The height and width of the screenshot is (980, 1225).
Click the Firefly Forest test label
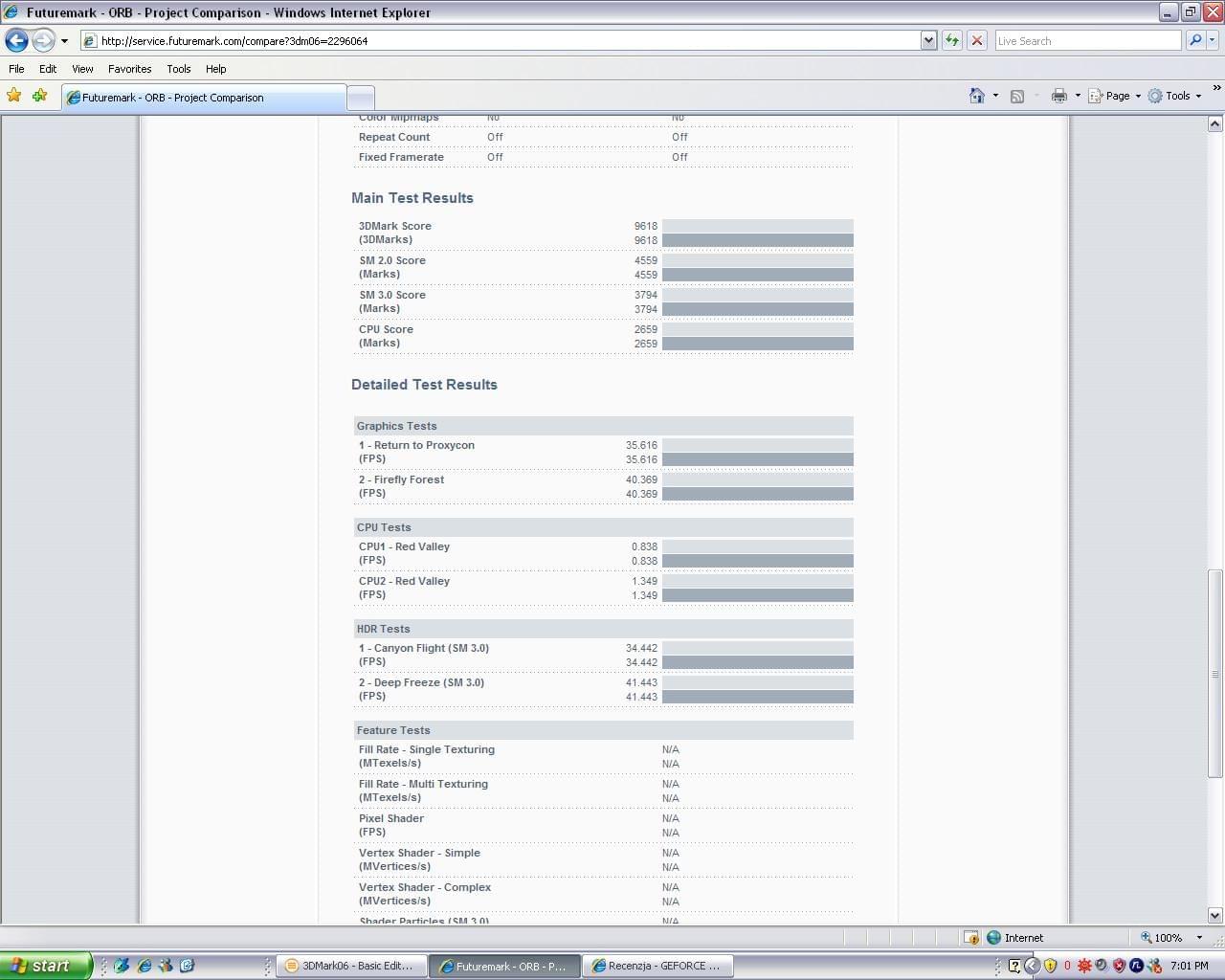point(401,479)
